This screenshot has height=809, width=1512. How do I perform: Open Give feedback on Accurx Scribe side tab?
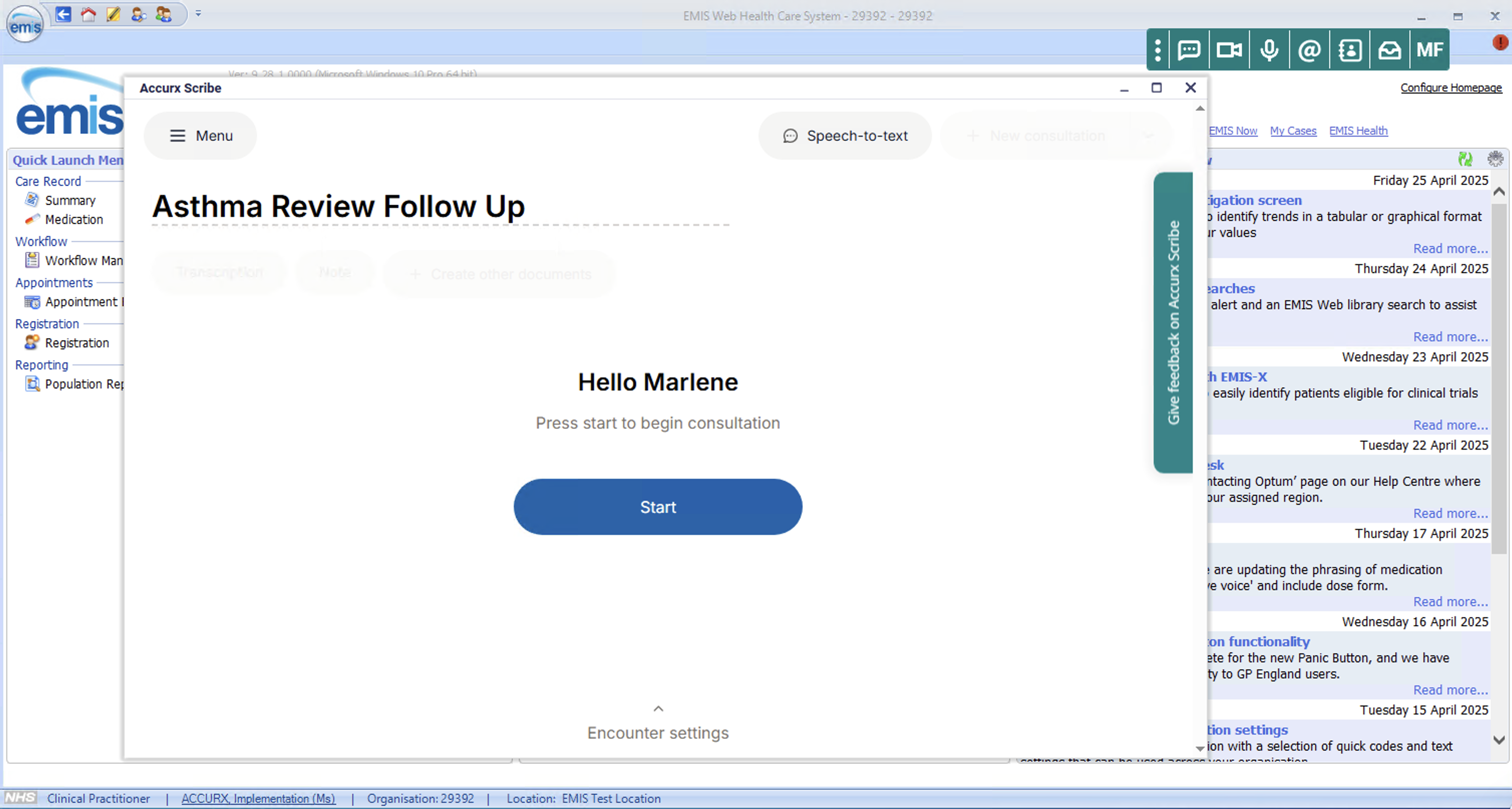coord(1173,322)
